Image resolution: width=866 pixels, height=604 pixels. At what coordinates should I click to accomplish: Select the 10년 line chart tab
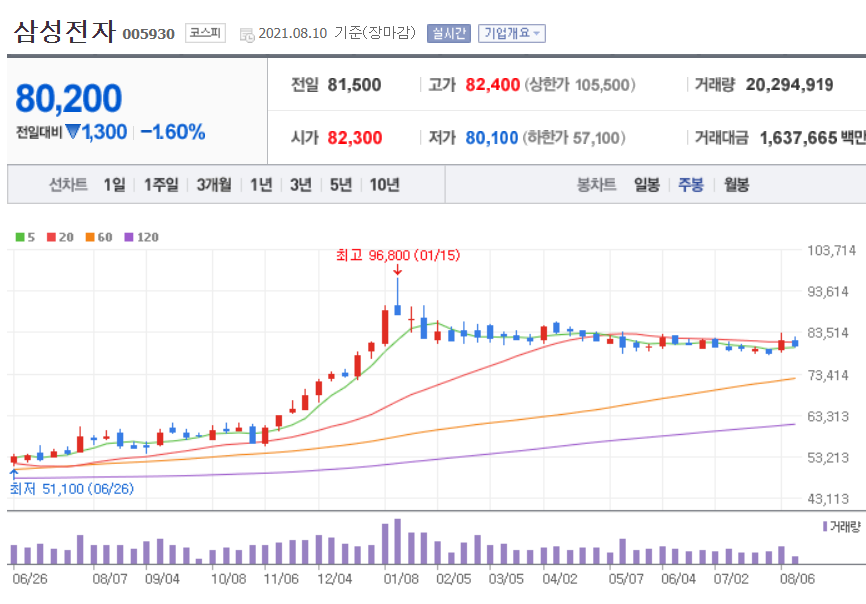[x=384, y=184]
